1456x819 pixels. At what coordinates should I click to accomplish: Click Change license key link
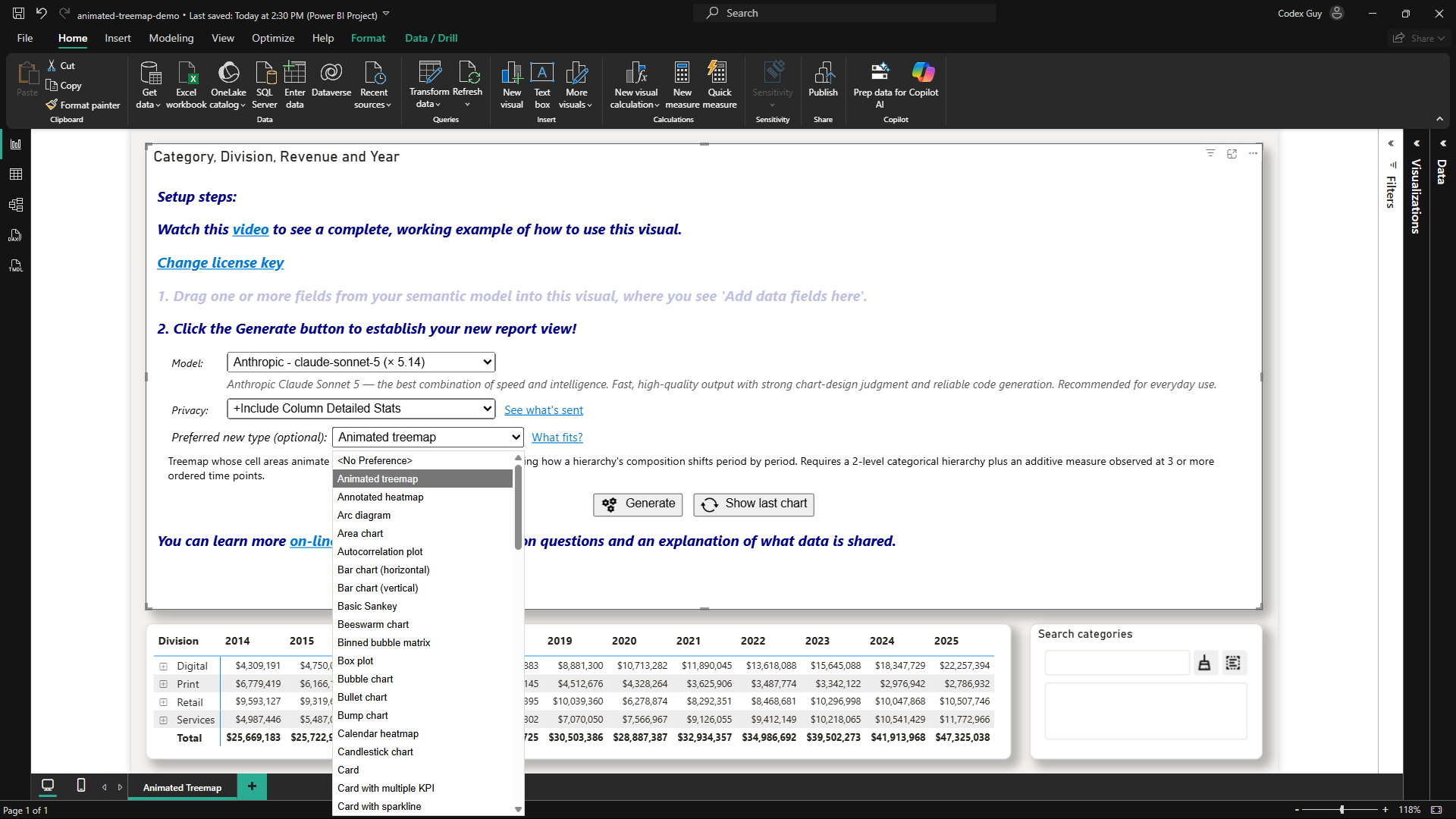click(x=220, y=263)
